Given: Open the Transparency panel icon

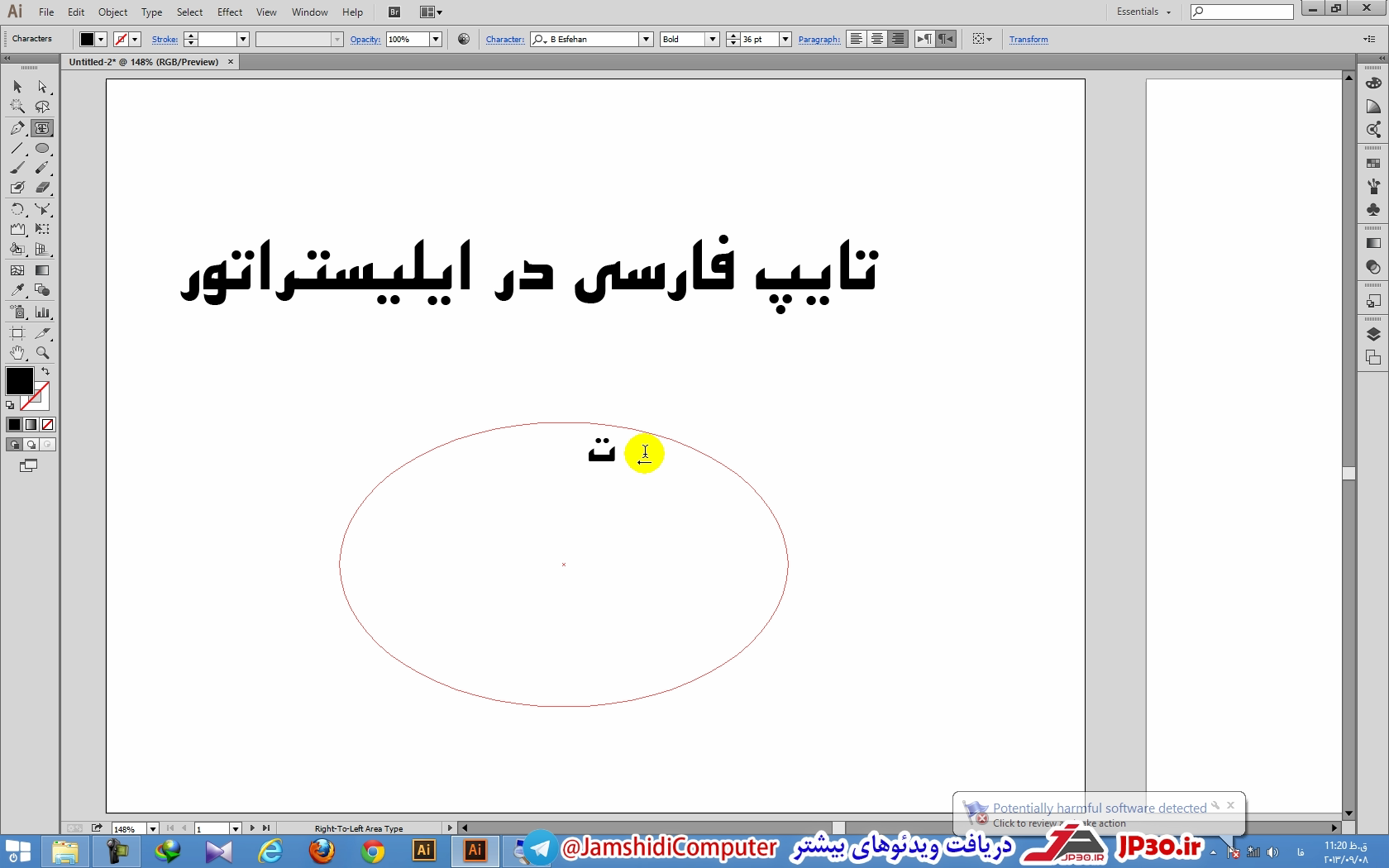Looking at the screenshot, I should (x=1373, y=267).
